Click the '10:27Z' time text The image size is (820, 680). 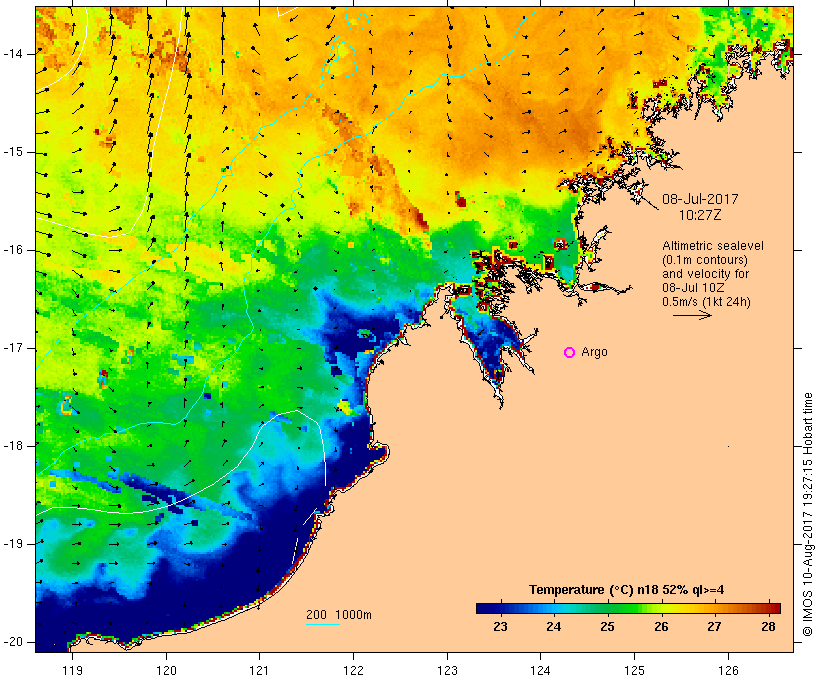click(x=700, y=215)
